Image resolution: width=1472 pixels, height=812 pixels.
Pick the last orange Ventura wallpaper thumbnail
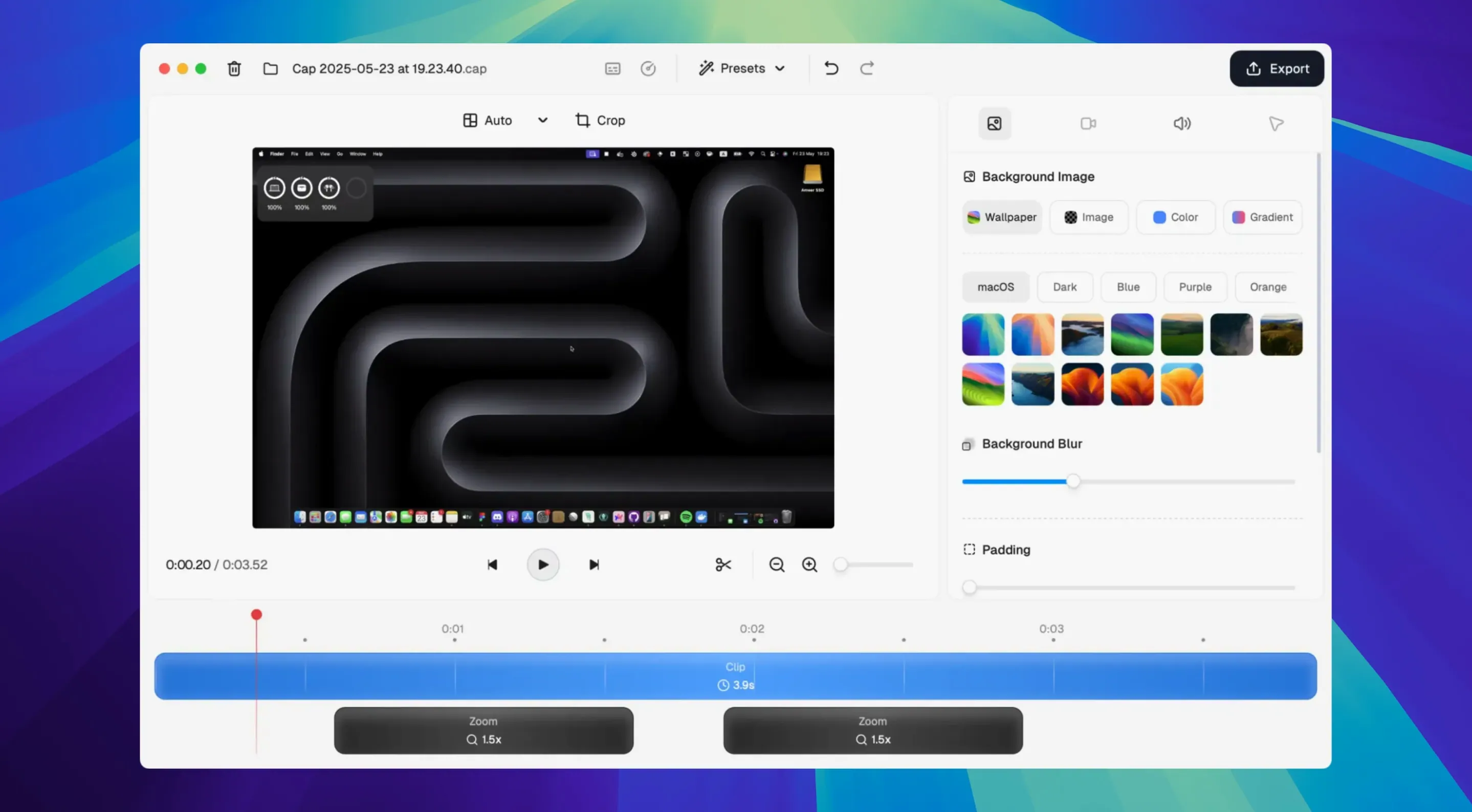click(x=1182, y=385)
